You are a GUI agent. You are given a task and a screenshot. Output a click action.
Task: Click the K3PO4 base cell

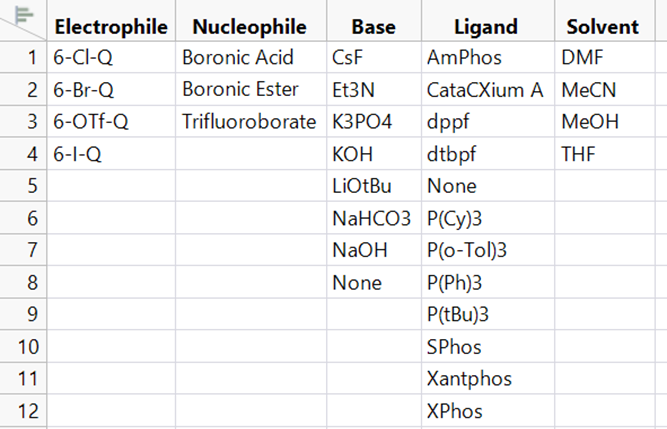tap(374, 122)
